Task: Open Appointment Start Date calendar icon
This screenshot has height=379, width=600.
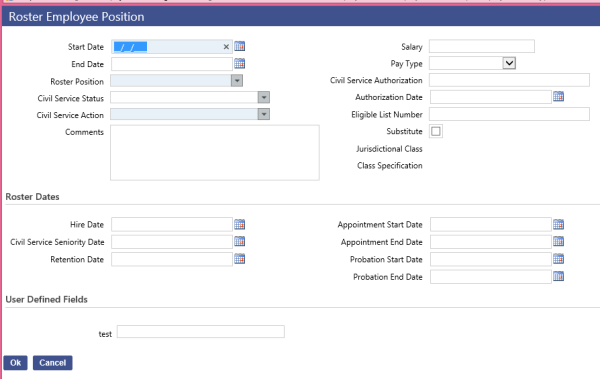Action: pyautogui.click(x=558, y=224)
